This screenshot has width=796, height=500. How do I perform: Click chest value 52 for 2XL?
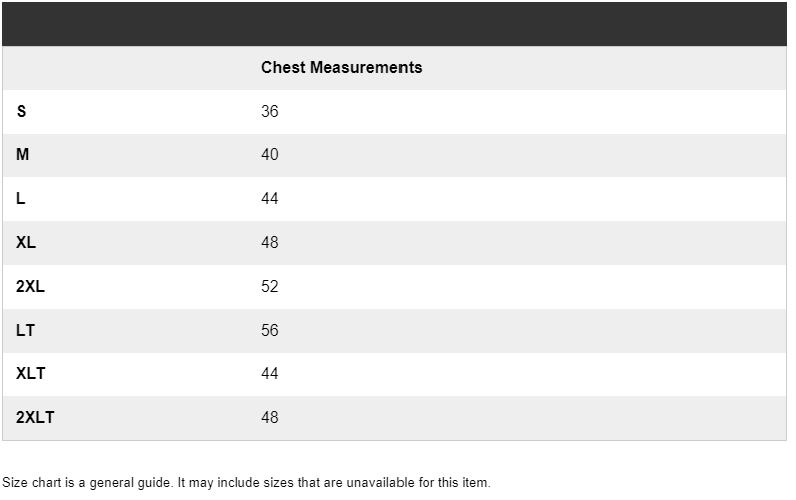point(270,286)
